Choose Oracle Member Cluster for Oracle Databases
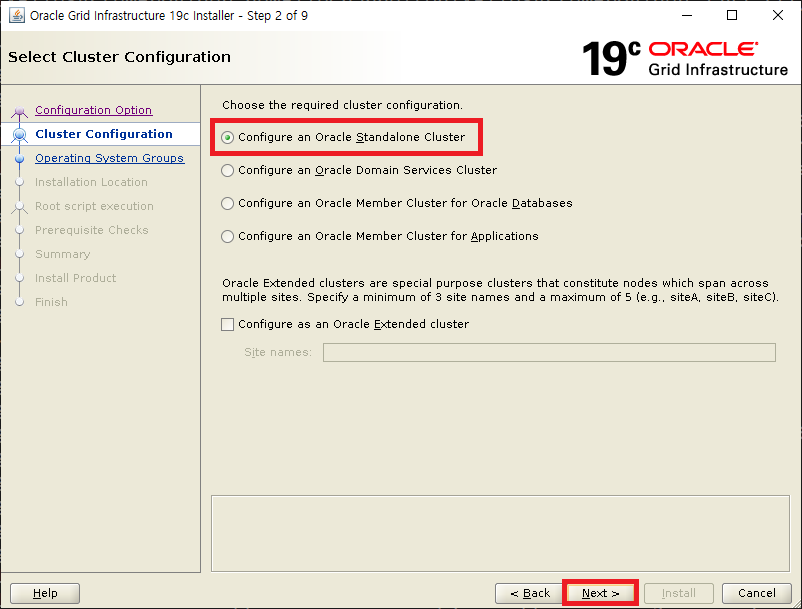802x609 pixels. 397,204
